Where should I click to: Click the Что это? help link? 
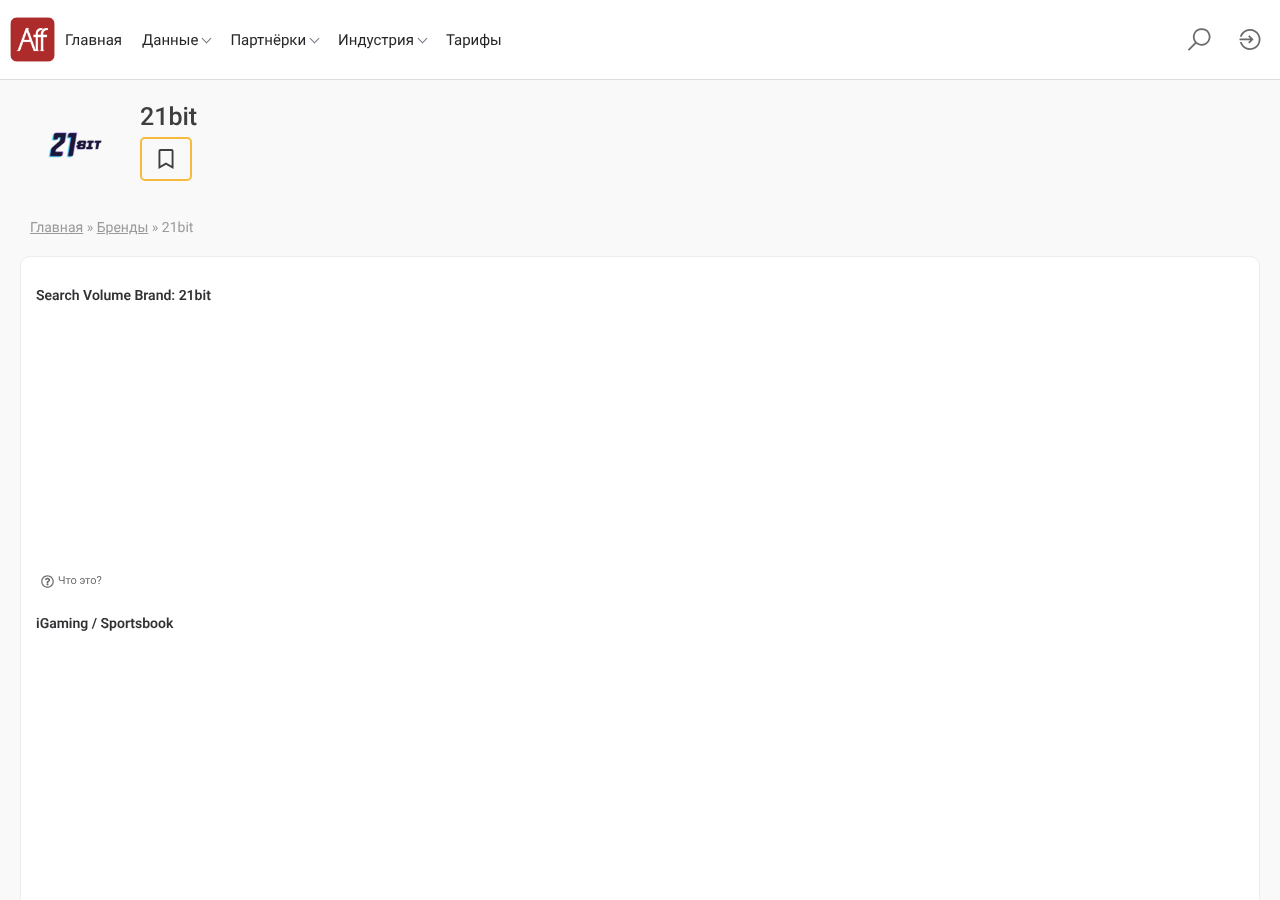tap(80, 580)
